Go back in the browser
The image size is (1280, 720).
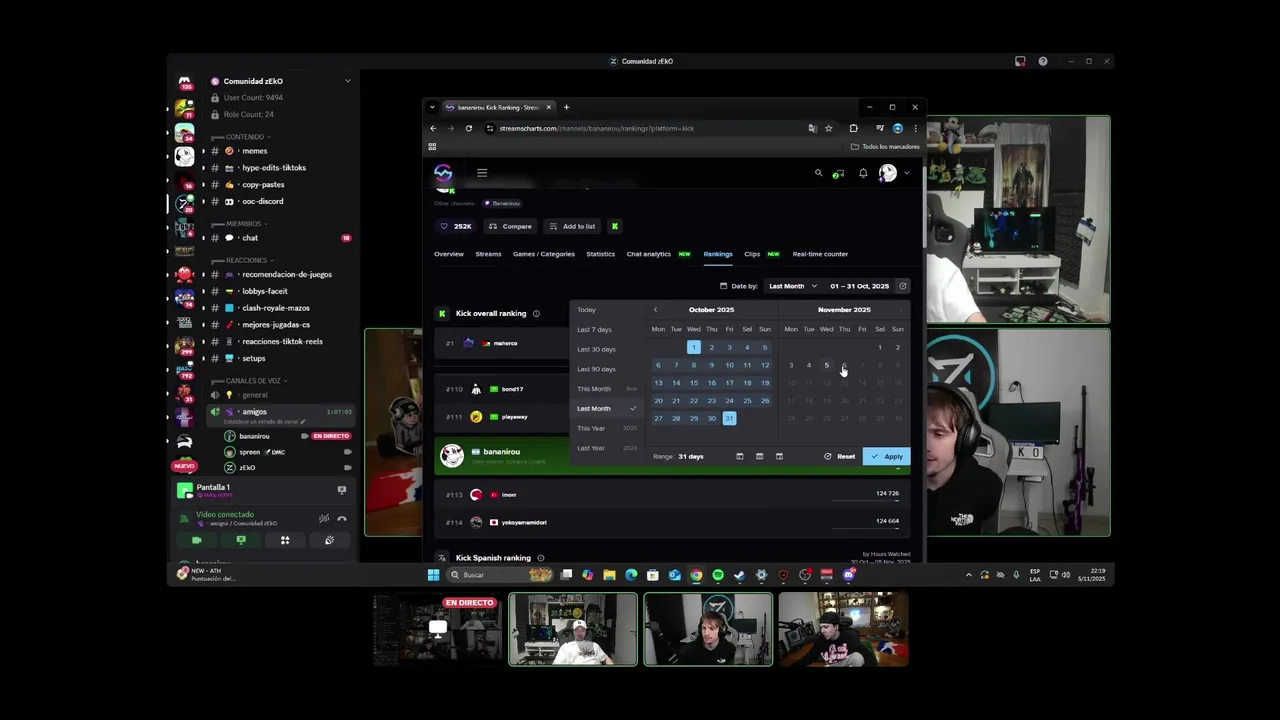[433, 128]
